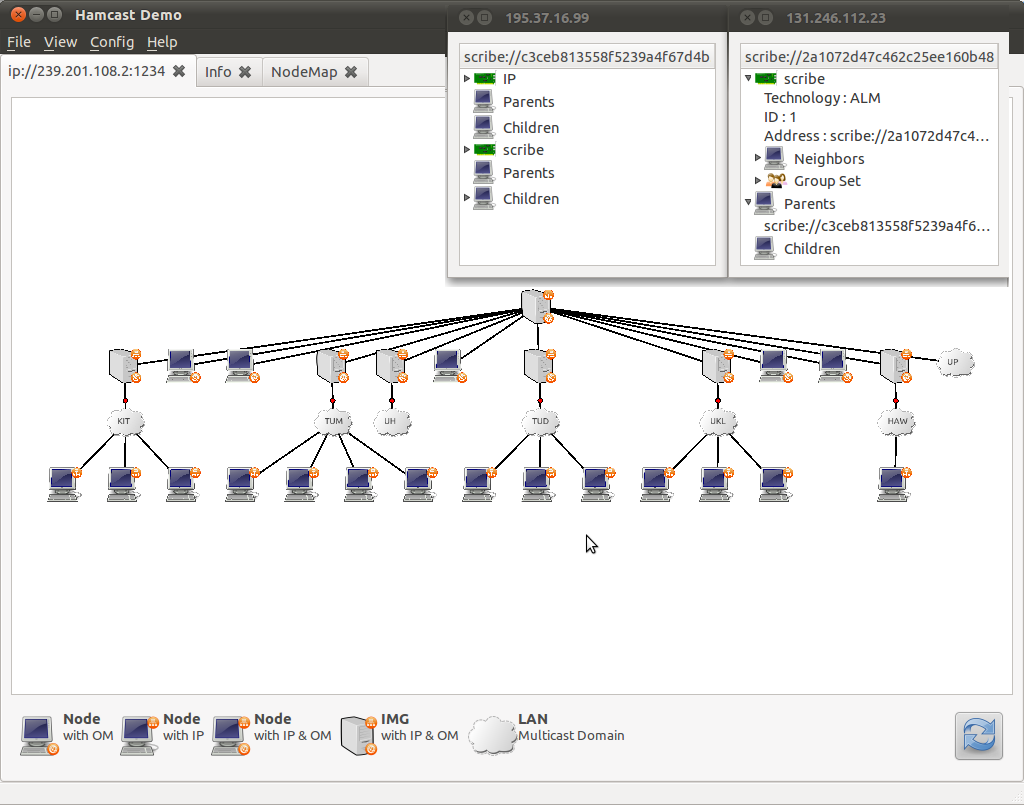
Task: Open the Config menu
Action: click(x=112, y=42)
